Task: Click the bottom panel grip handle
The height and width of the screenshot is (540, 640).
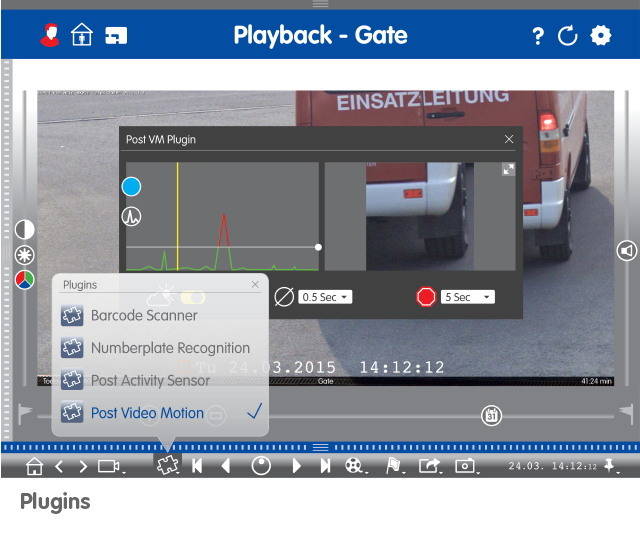Action: (x=320, y=447)
